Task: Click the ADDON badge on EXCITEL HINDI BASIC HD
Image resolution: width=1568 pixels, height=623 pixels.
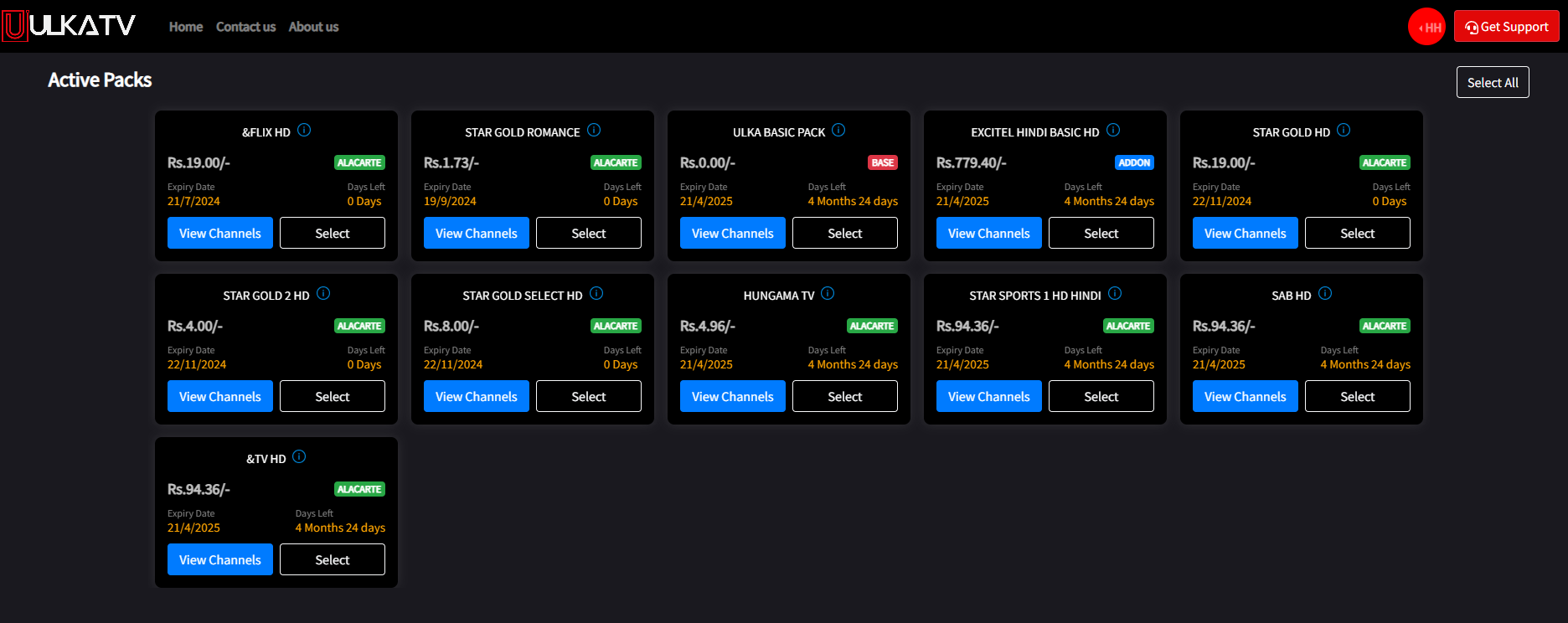Action: 1134,162
